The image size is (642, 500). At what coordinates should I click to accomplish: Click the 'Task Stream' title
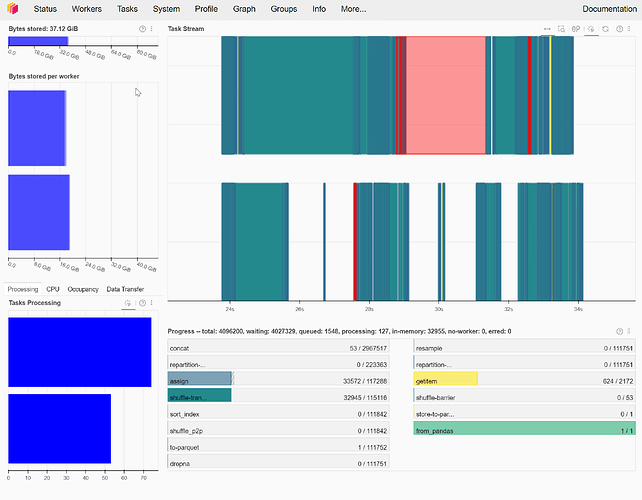coord(186,29)
